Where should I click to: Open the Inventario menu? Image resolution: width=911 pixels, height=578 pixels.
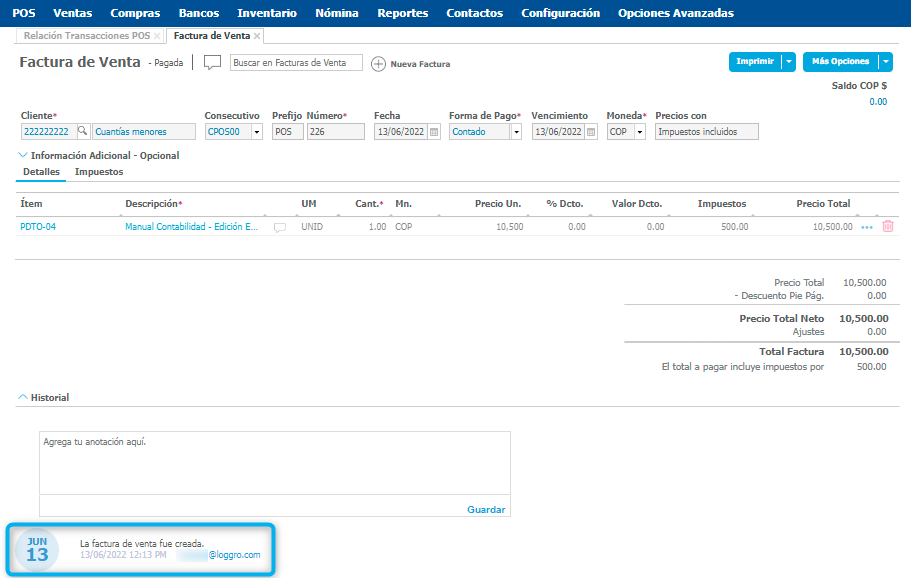coord(267,13)
